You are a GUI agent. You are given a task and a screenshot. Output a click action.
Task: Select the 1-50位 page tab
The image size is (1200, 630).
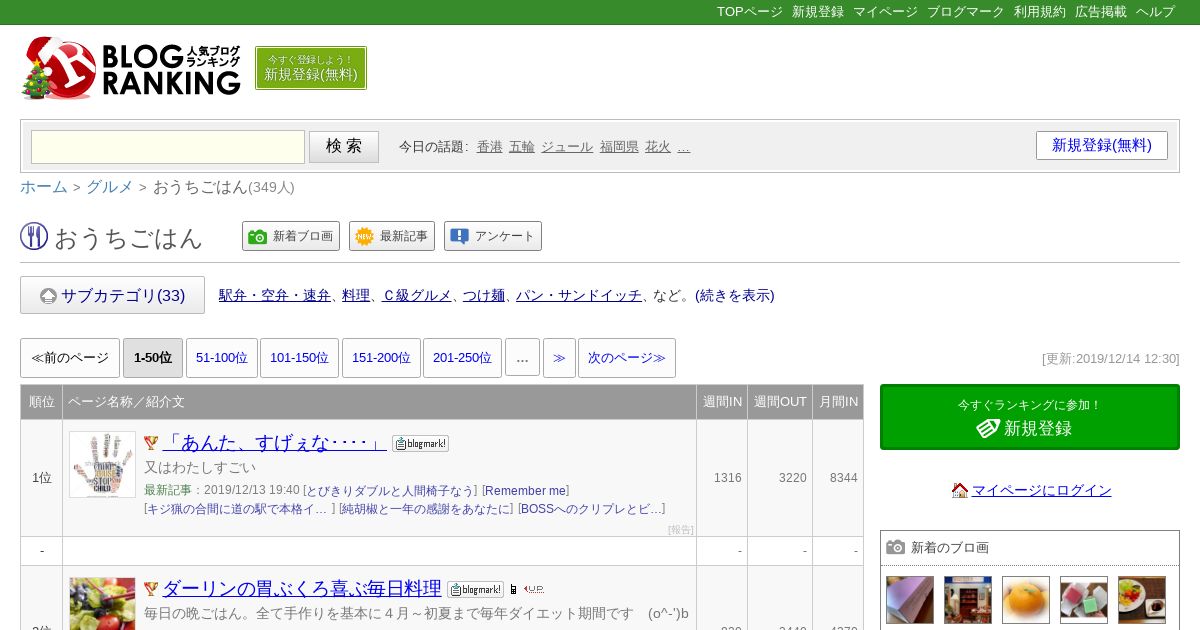153,358
